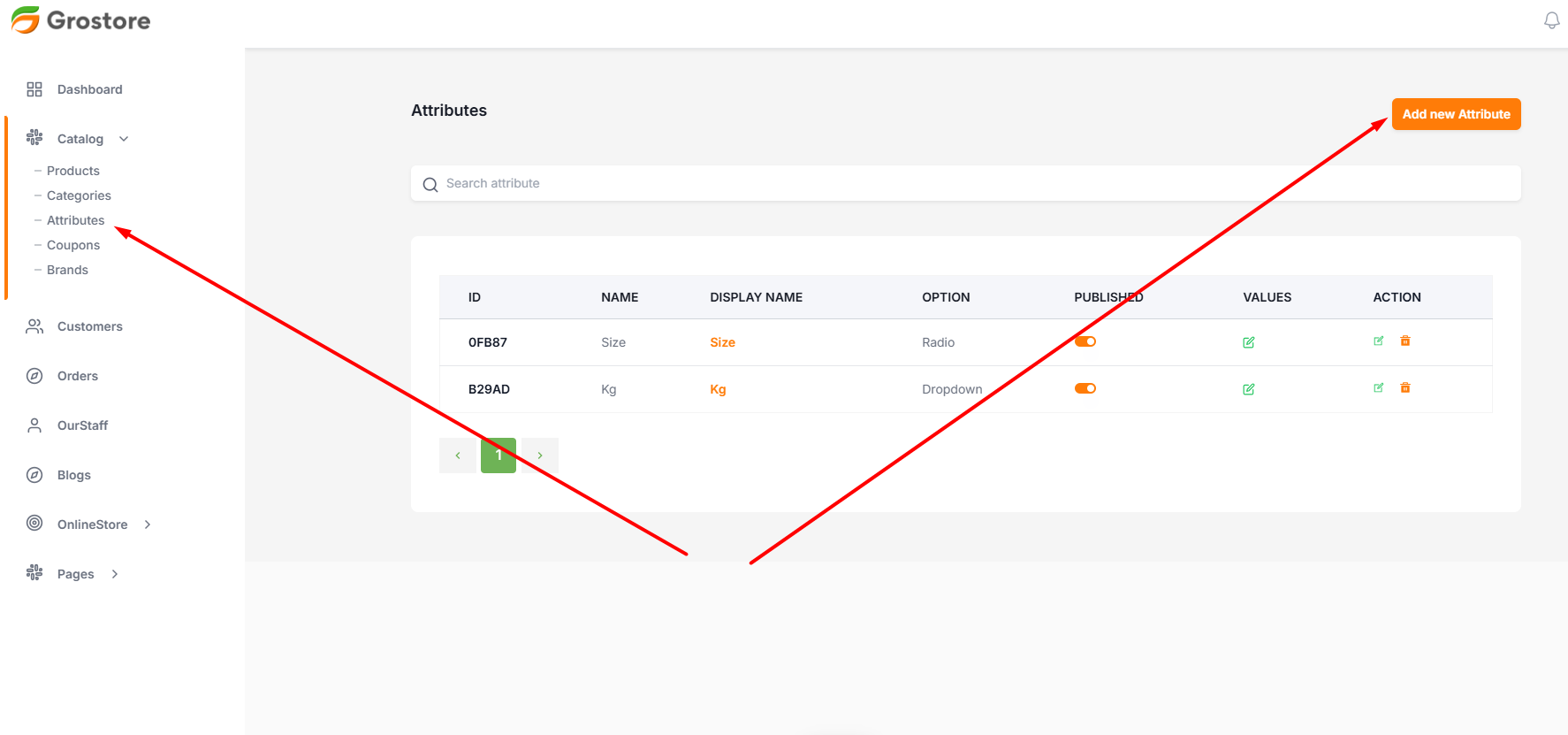The height and width of the screenshot is (735, 1568).
Task: Open values editor for Kg attribute
Action: (1248, 390)
